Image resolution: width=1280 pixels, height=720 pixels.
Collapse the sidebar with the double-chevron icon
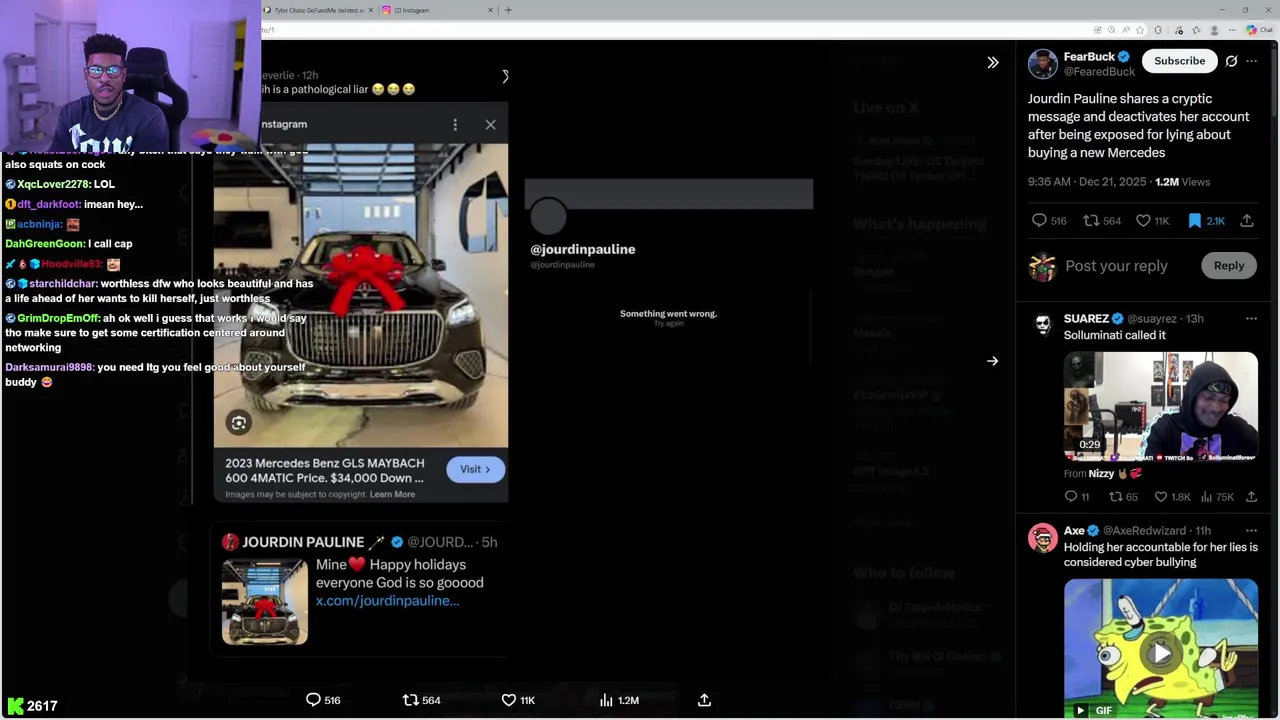point(992,63)
